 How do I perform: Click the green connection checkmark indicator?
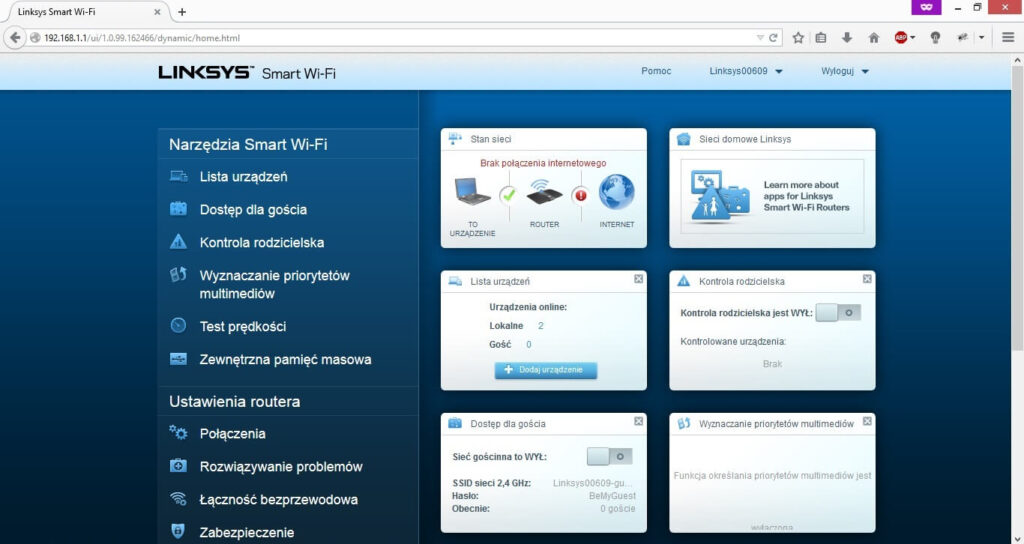[x=508, y=195]
